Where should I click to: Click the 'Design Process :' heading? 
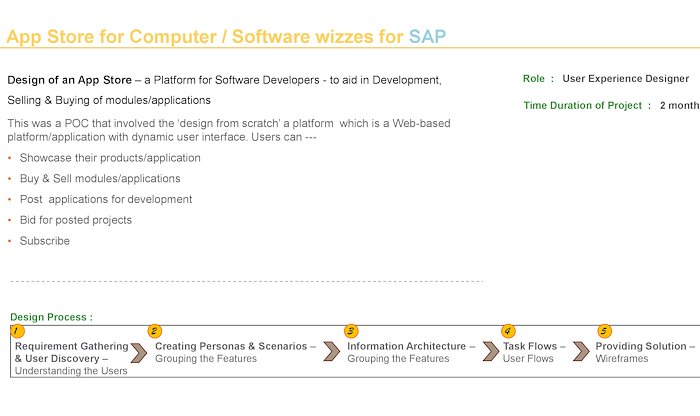tap(51, 317)
